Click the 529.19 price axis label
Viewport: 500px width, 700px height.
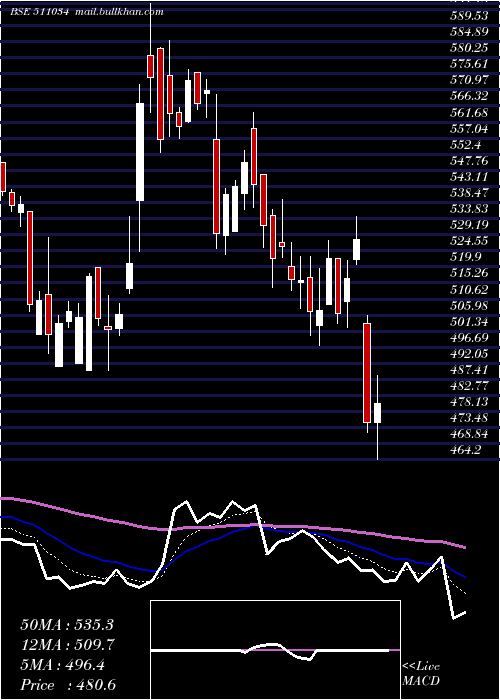click(468, 225)
